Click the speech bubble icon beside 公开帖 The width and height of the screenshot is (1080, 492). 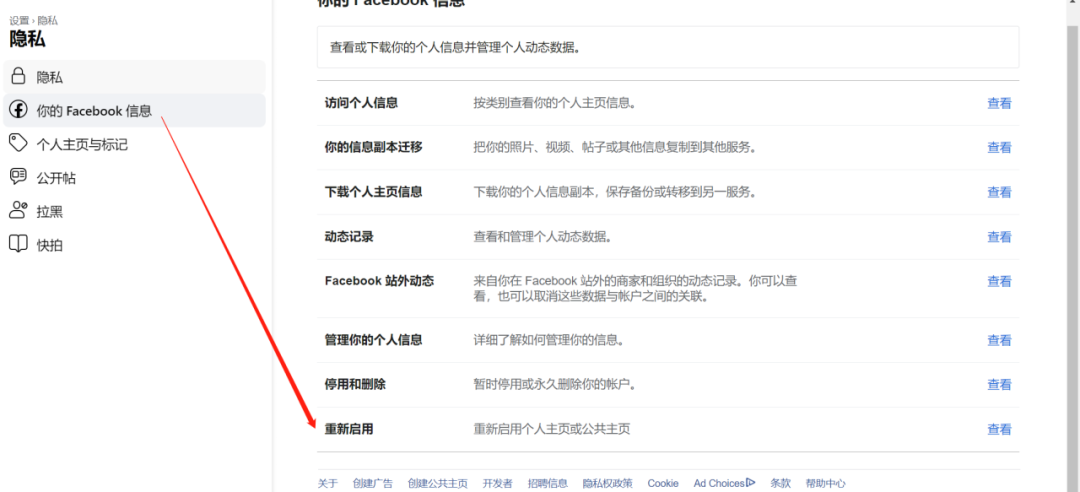(x=18, y=177)
